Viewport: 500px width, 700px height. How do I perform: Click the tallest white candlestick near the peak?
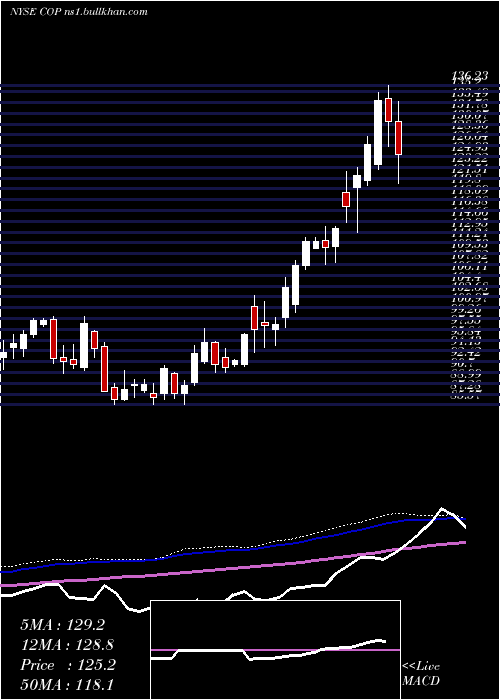(378, 133)
